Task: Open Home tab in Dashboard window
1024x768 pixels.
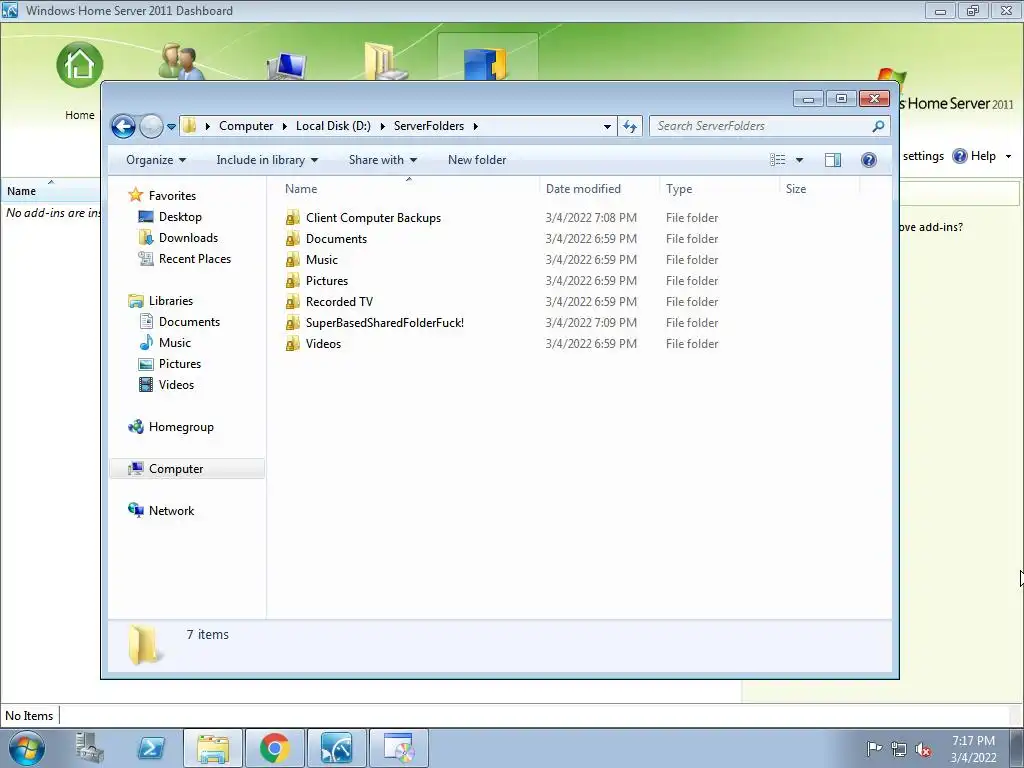Action: (80, 80)
